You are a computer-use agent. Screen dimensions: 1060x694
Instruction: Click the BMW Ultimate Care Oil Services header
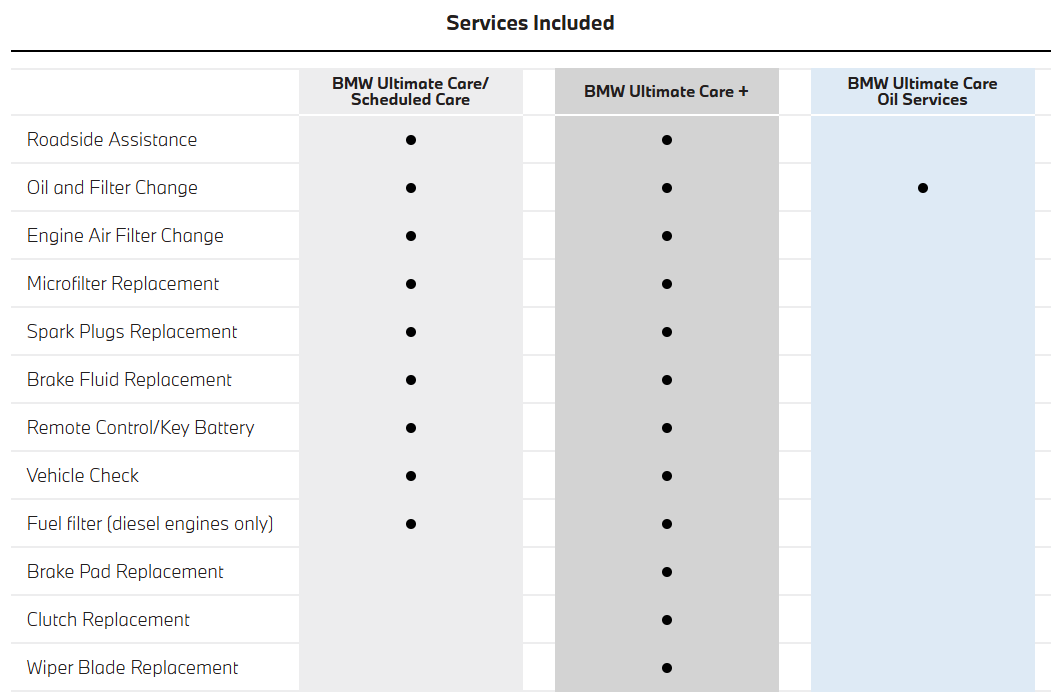922,92
